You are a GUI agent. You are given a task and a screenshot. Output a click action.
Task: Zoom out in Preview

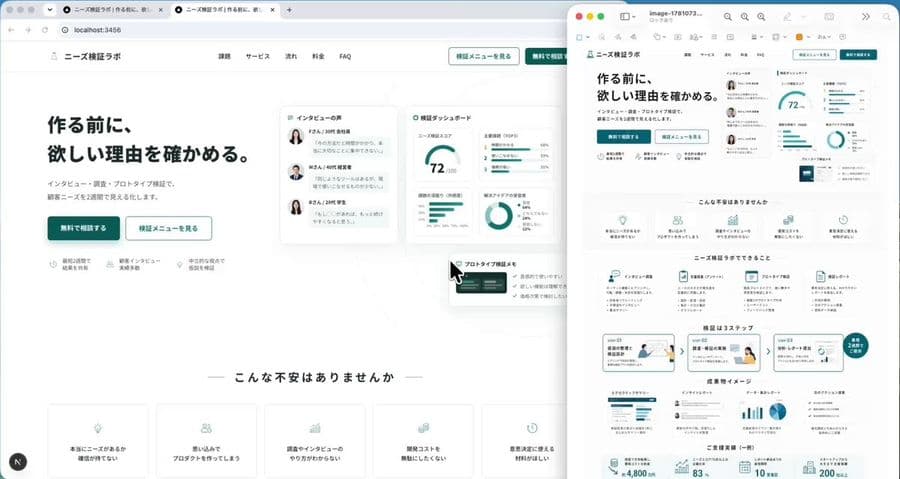click(x=728, y=17)
